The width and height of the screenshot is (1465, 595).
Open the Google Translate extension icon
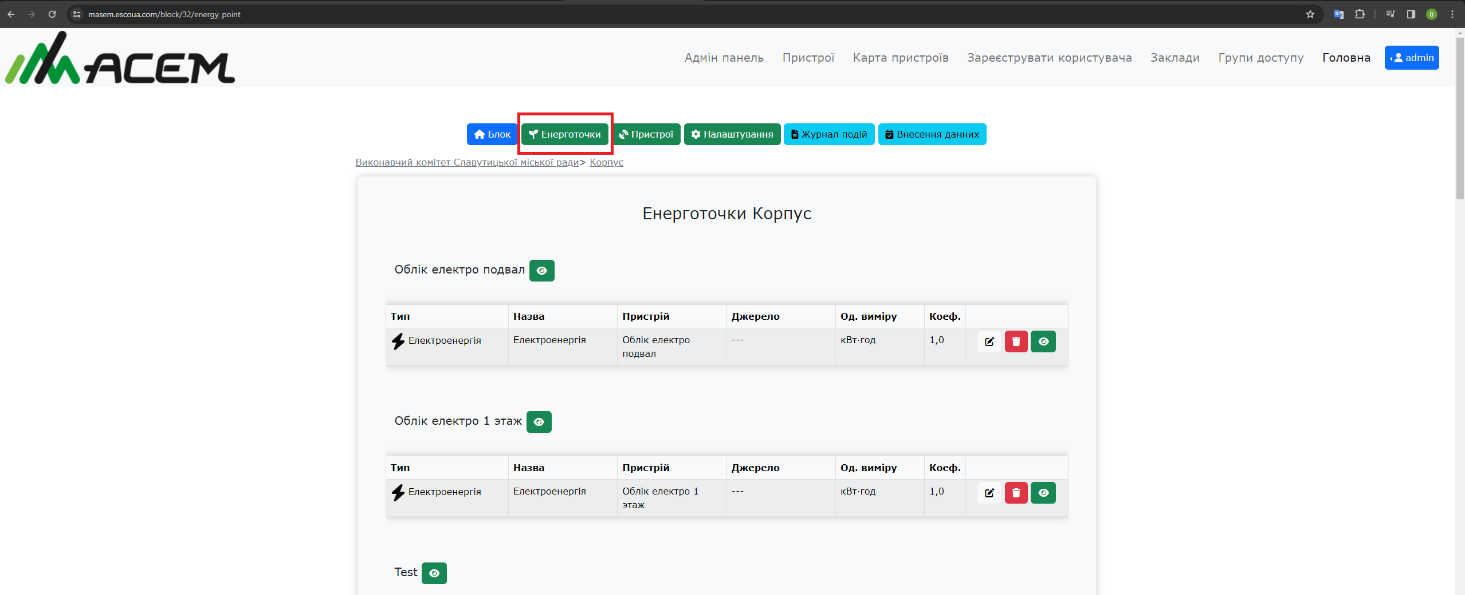[1338, 14]
